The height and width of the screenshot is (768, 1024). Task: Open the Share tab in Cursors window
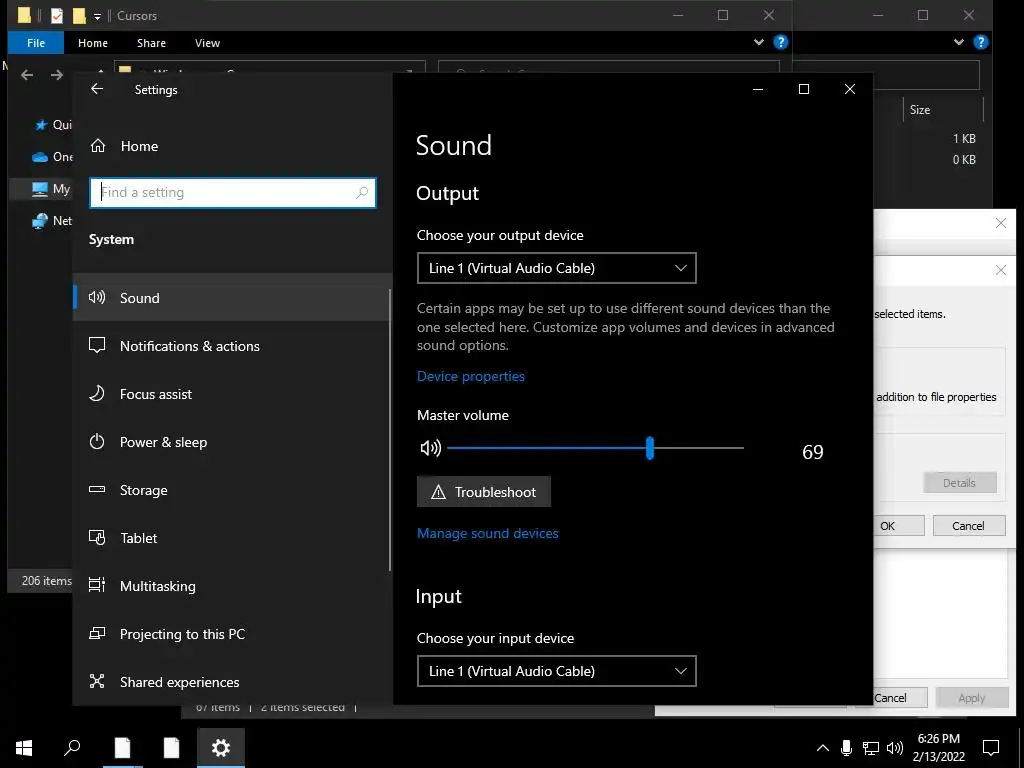pyautogui.click(x=152, y=42)
